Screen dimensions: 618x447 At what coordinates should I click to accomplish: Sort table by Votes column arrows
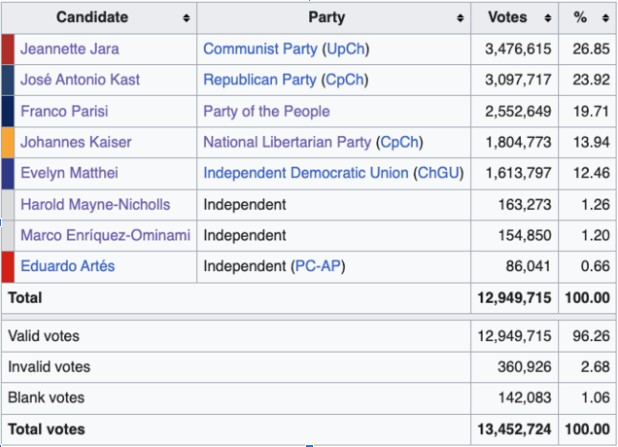549,18
